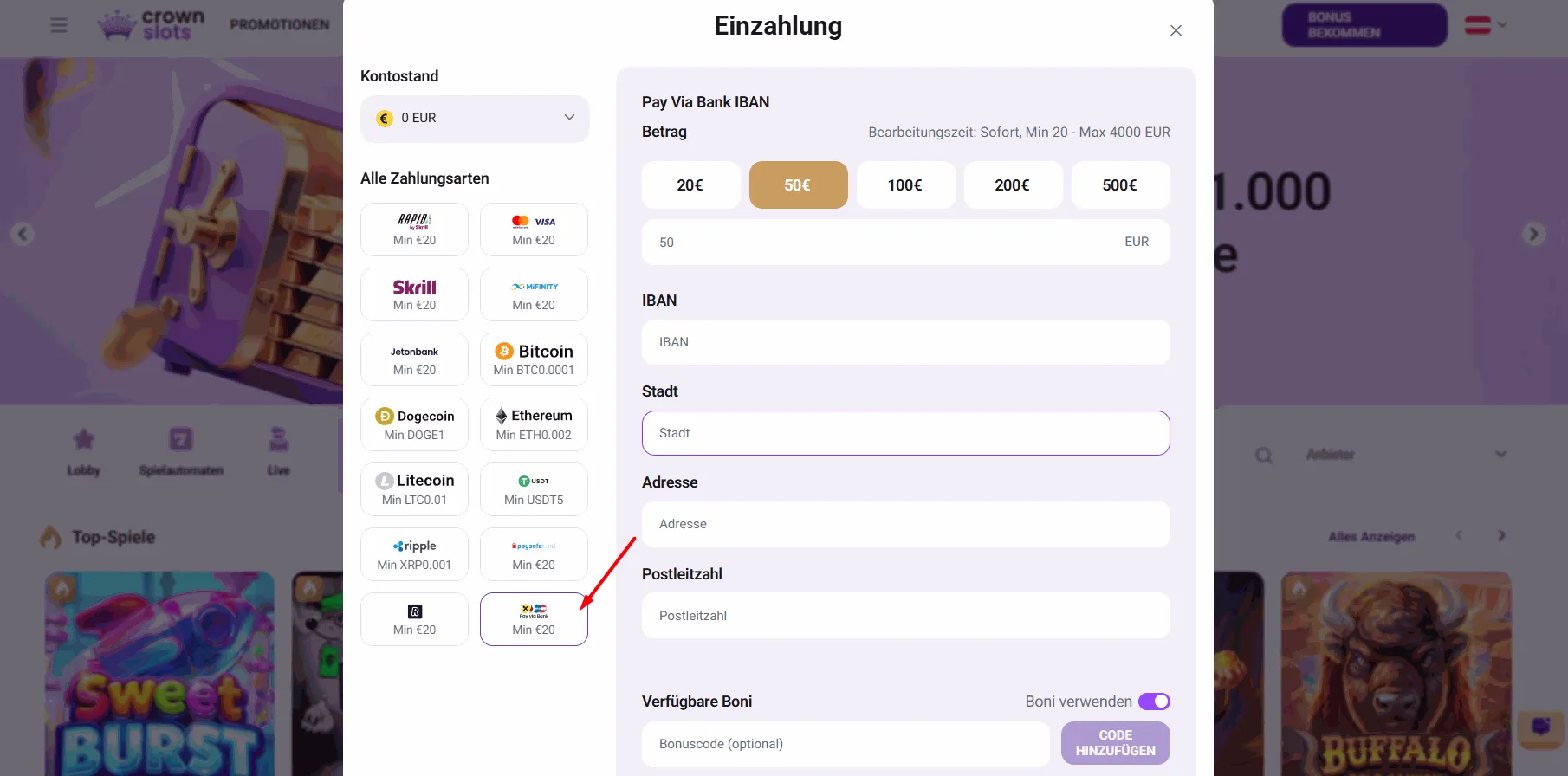Select Dogecoin payment method

[x=414, y=424]
